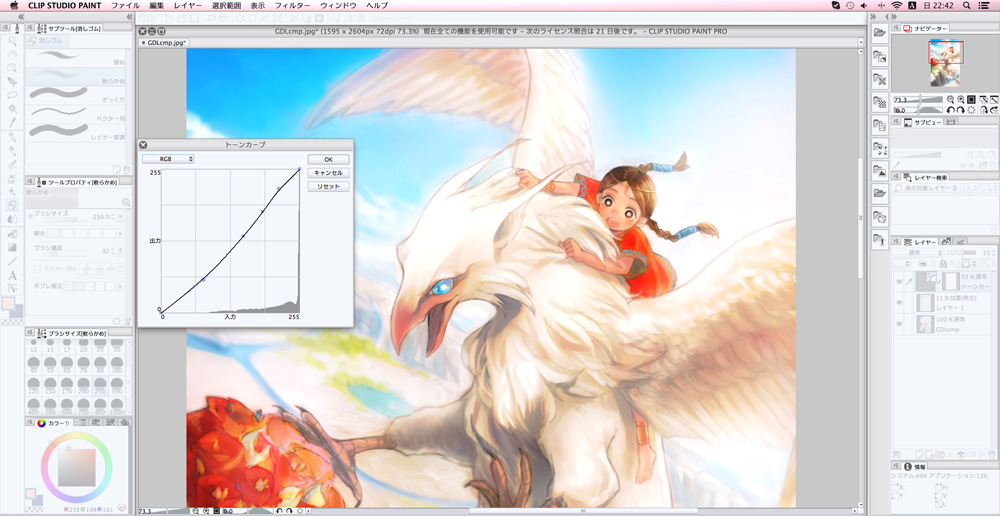The image size is (1000, 516).
Task: Hide the トーンカーブ layer eye icon
Action: [x=899, y=281]
